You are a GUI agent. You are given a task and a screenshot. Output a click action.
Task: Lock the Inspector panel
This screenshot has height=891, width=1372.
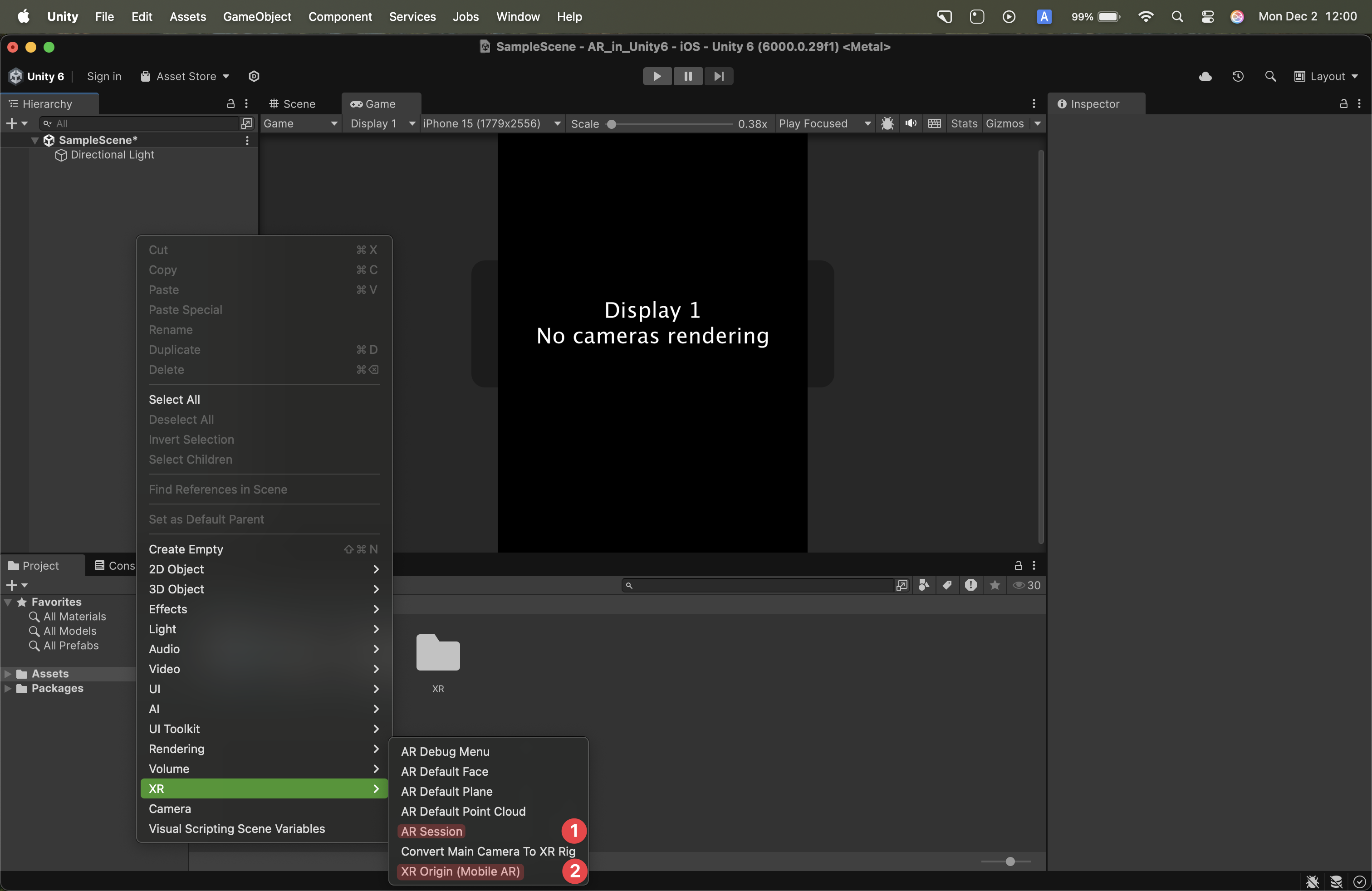click(1343, 104)
